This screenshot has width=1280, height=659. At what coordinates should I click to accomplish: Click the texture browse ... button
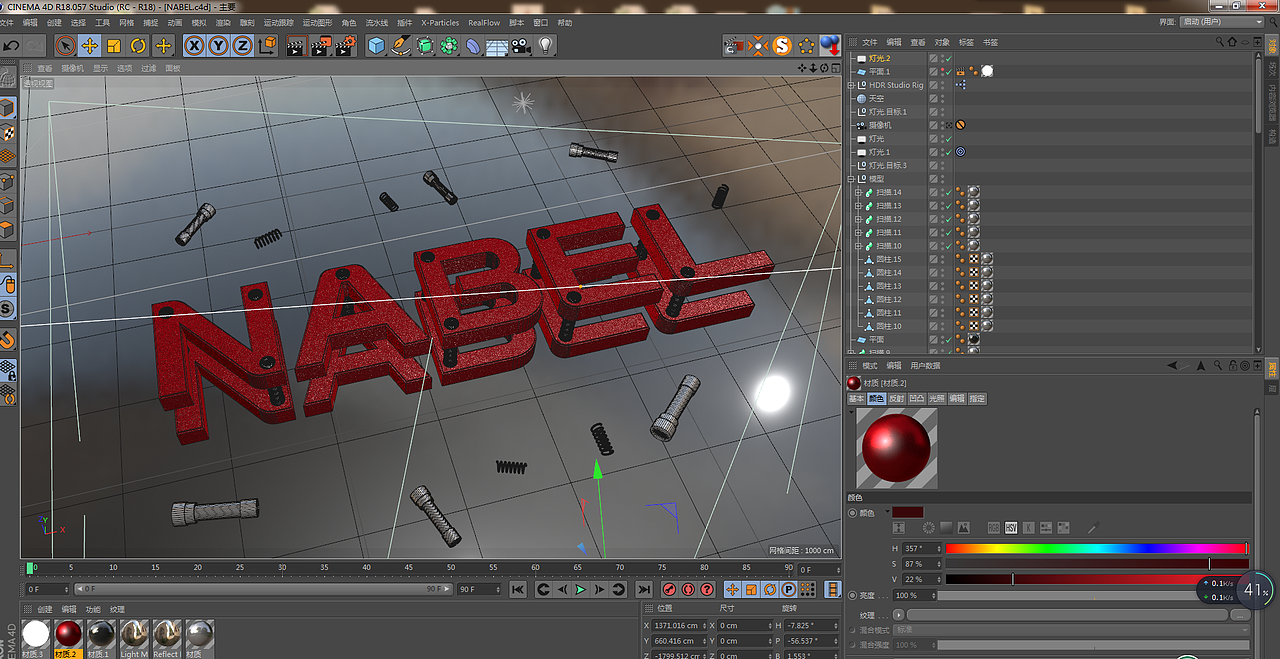click(x=1240, y=615)
